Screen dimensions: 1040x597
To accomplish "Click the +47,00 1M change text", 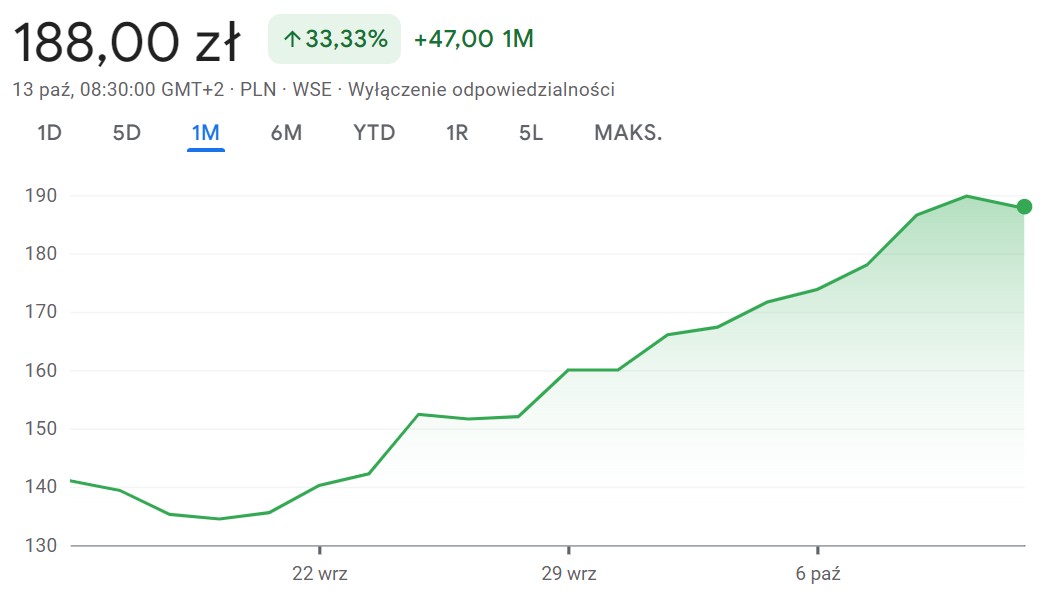I will click(473, 40).
